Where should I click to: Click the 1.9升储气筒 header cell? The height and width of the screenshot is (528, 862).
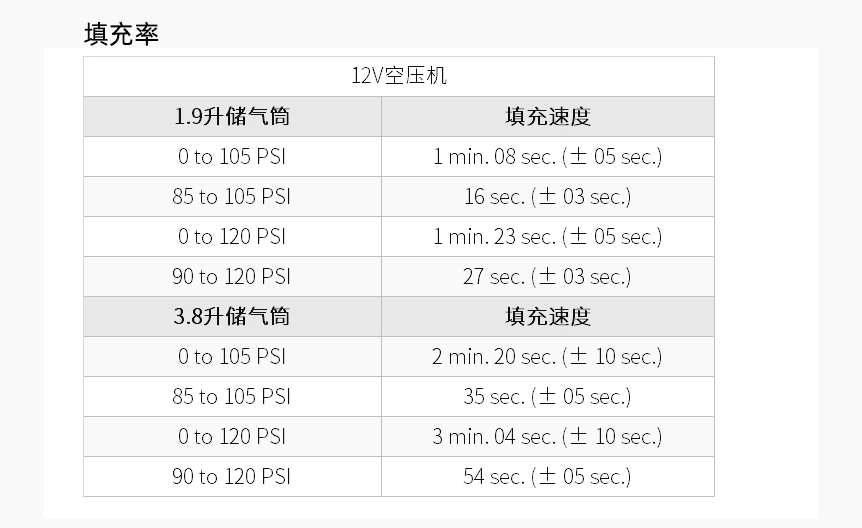pos(233,117)
